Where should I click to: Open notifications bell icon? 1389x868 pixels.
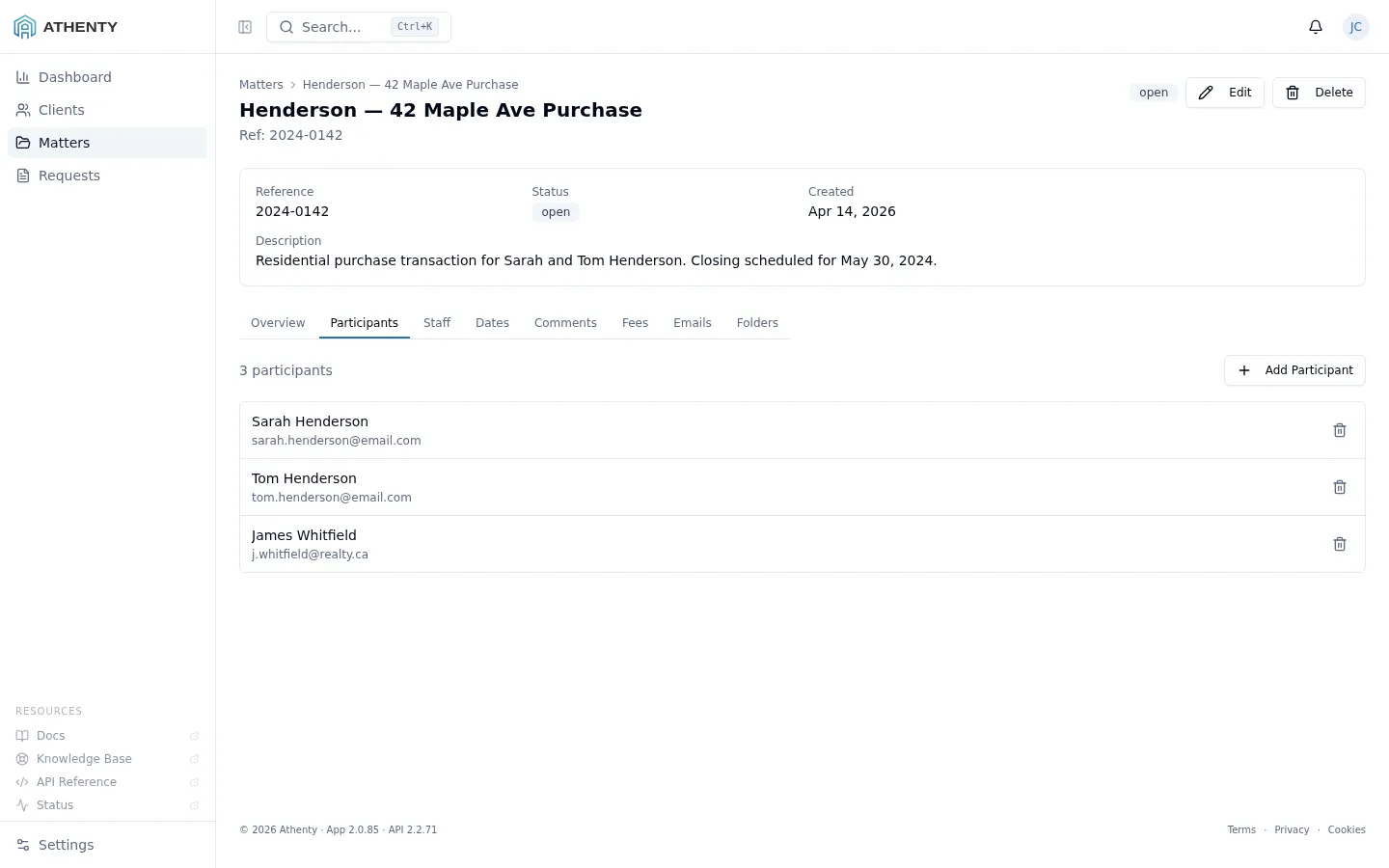point(1316,27)
